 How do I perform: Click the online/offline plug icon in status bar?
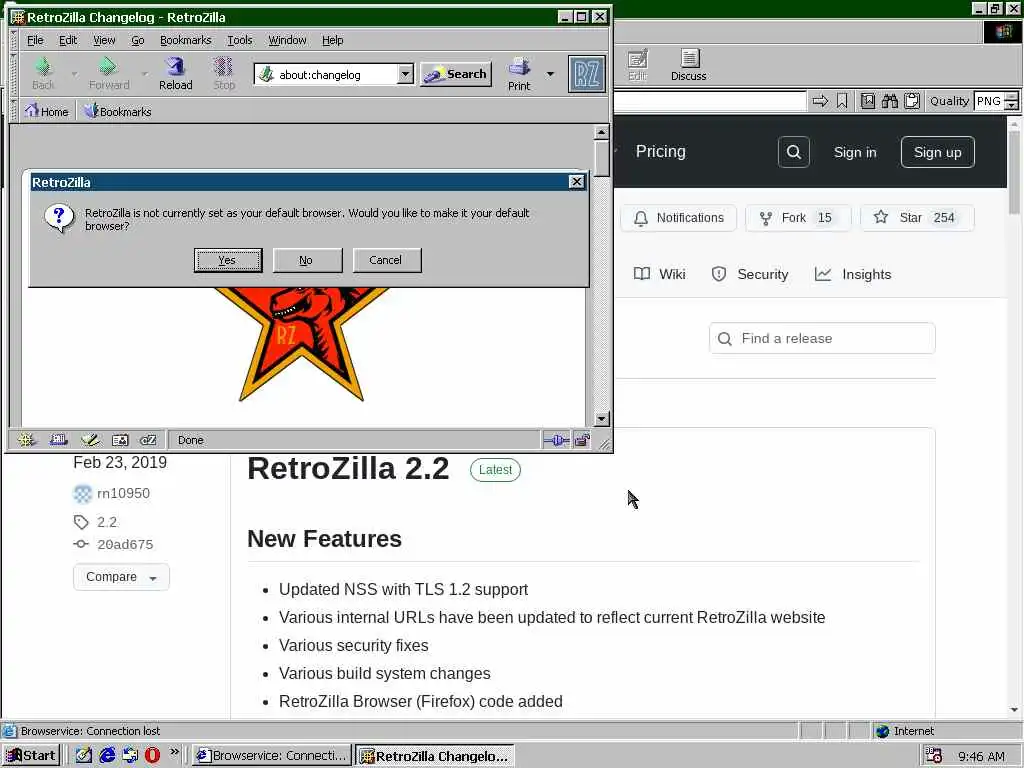pos(556,440)
